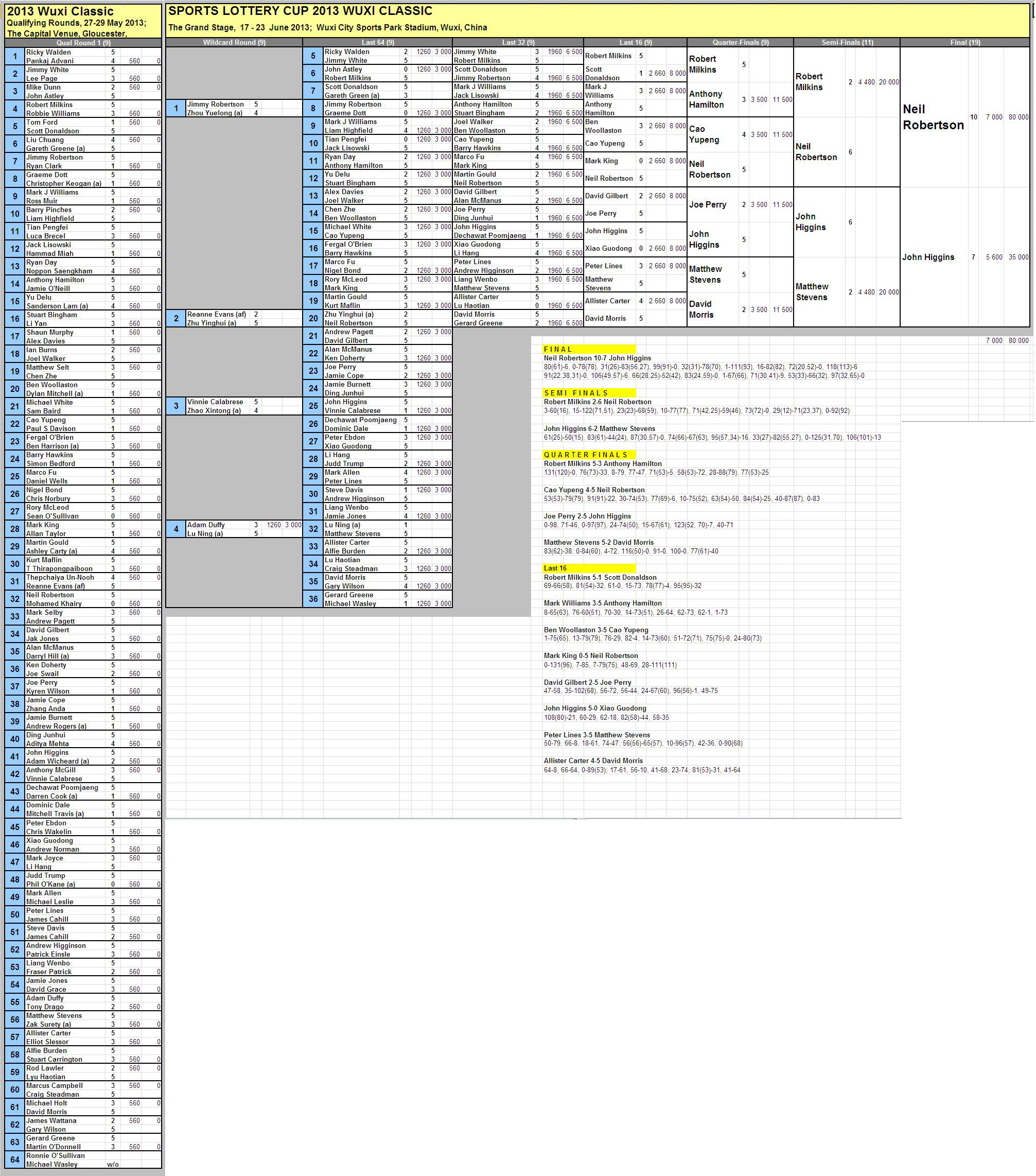1036x1176 pixels.
Task: Click 'Mark Allen' in Last 64 match 29
Action: 342,472
